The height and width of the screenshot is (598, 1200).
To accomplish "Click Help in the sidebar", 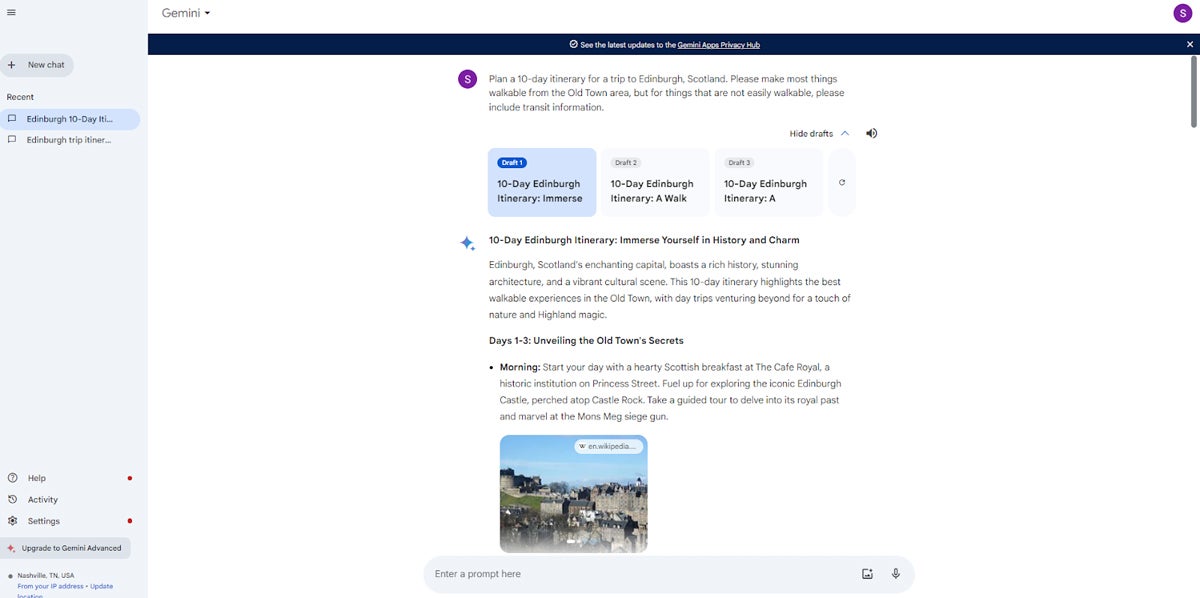I will [x=36, y=478].
